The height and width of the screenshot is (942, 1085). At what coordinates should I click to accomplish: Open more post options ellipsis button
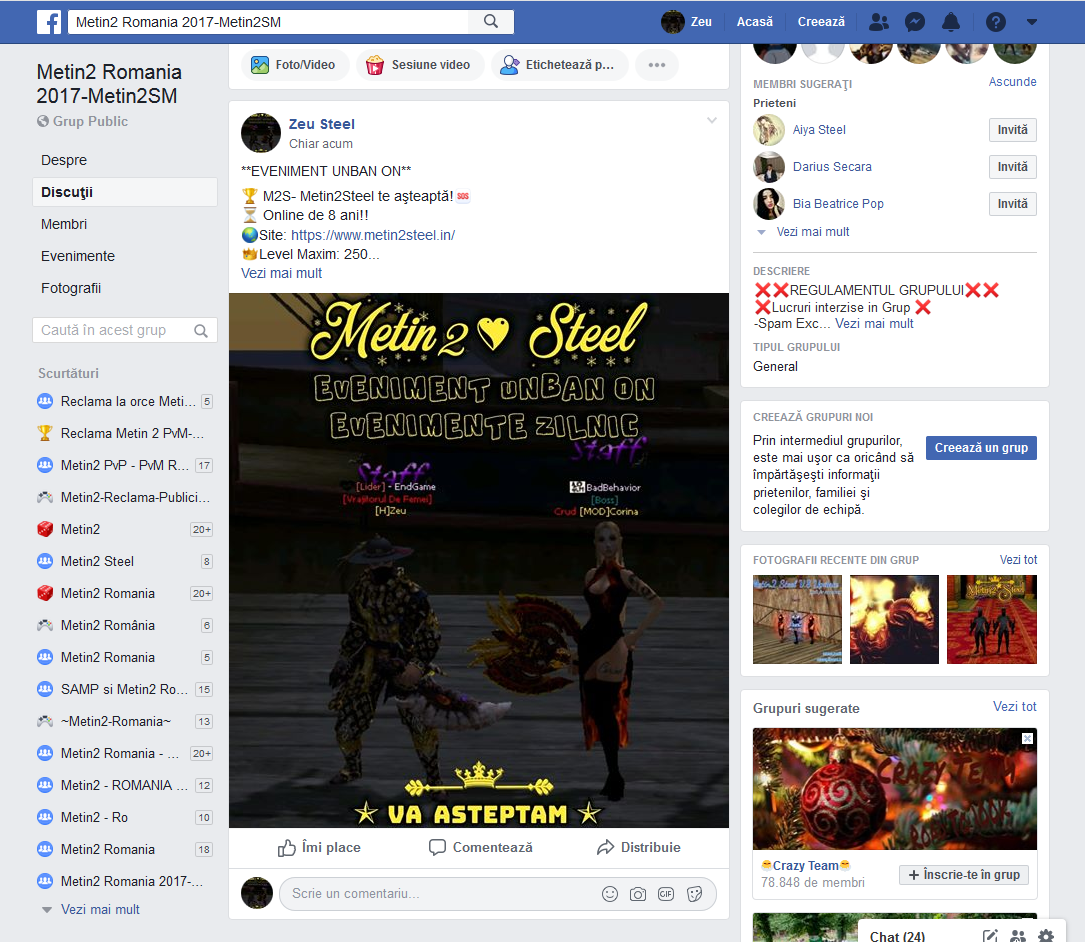(x=657, y=65)
